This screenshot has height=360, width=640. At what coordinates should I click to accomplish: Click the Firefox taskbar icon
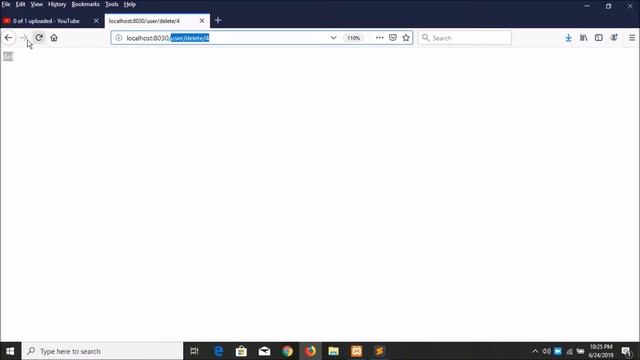coord(311,351)
